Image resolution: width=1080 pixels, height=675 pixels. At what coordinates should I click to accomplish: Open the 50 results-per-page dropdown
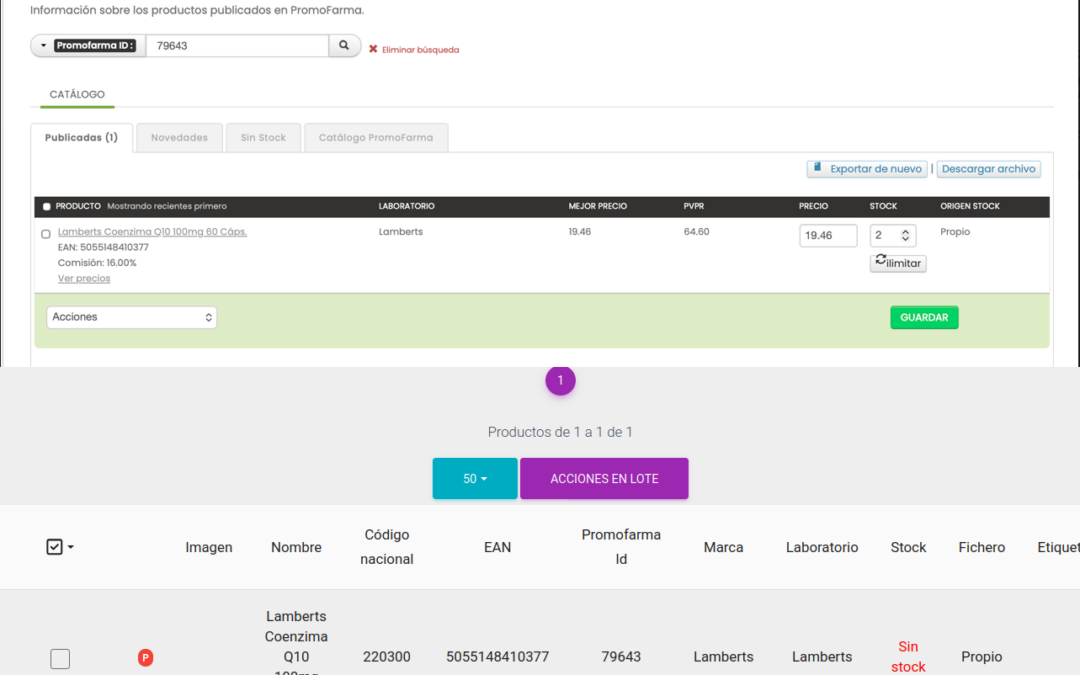[474, 478]
